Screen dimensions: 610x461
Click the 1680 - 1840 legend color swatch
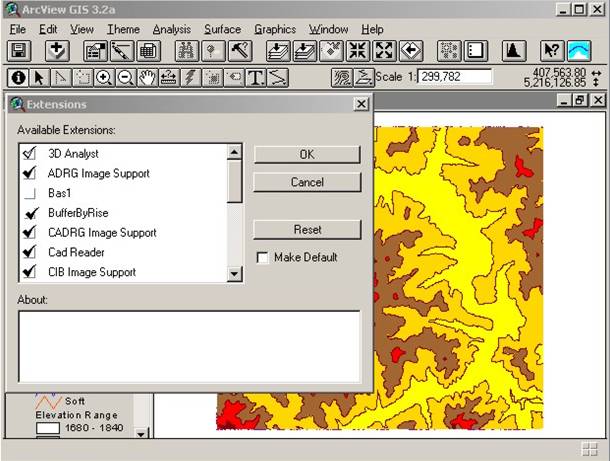(48, 428)
